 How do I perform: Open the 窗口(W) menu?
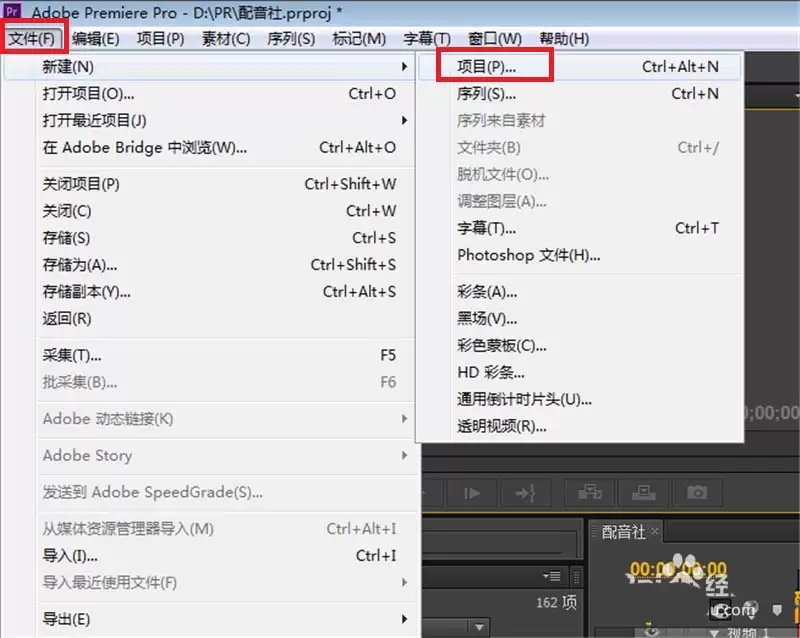tap(495, 39)
